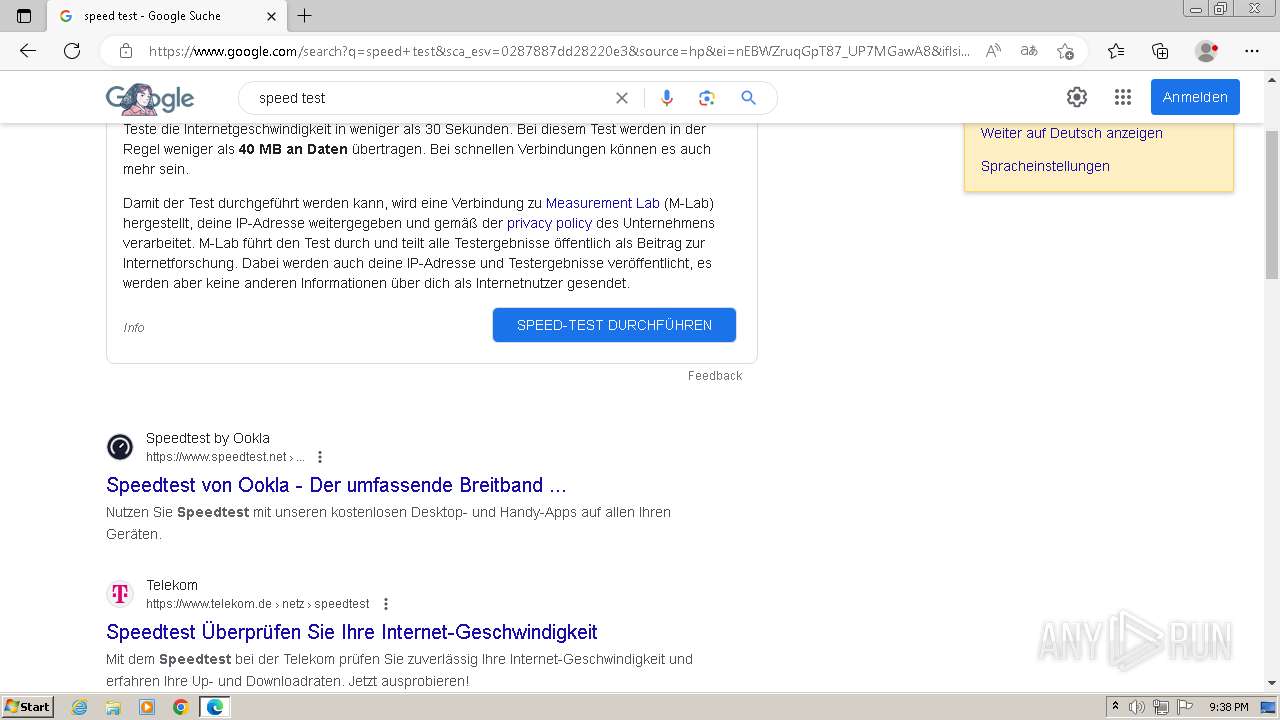
Task: Open Read aloud icon in address bar
Action: [x=993, y=51]
